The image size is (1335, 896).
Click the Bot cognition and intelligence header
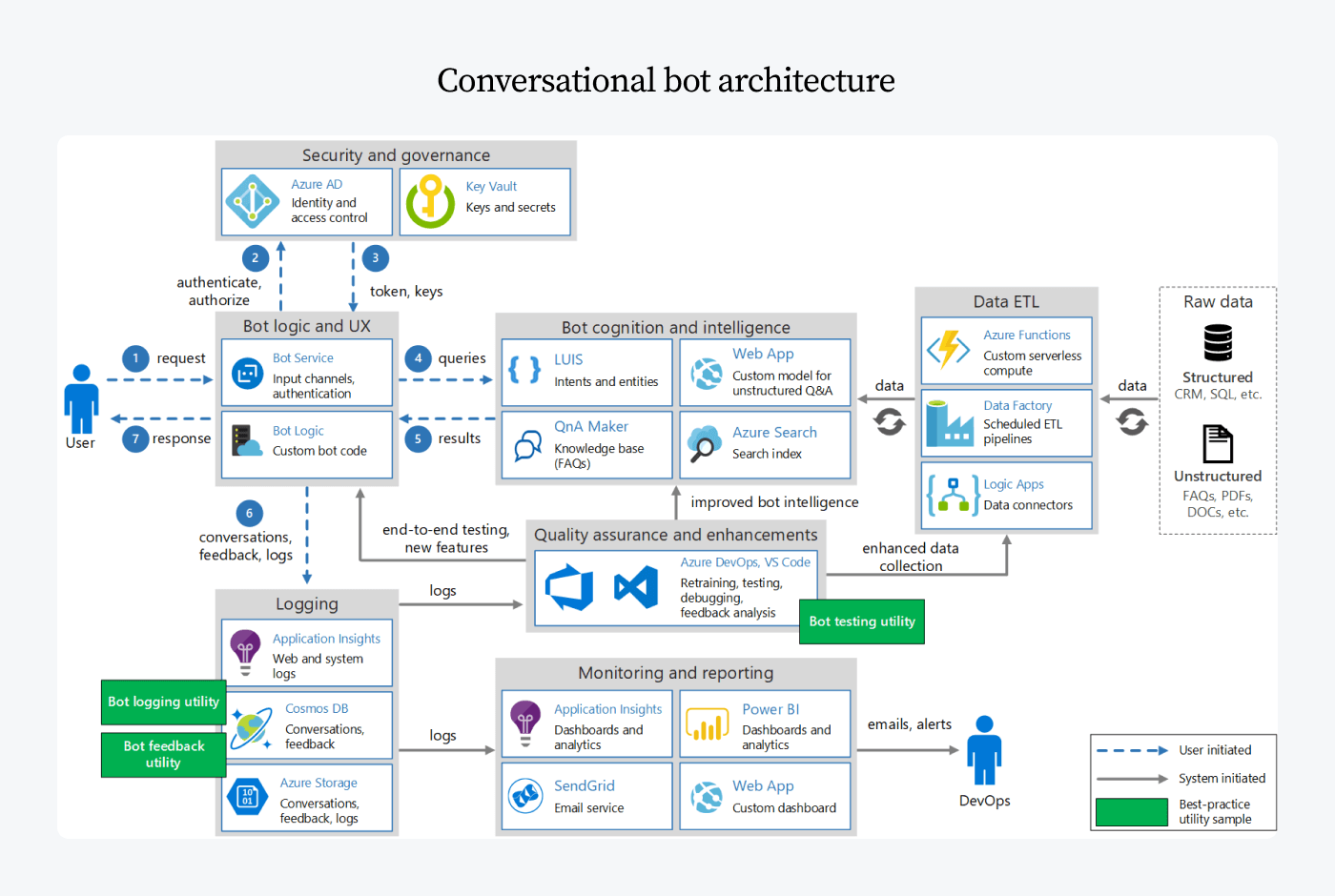tap(675, 328)
